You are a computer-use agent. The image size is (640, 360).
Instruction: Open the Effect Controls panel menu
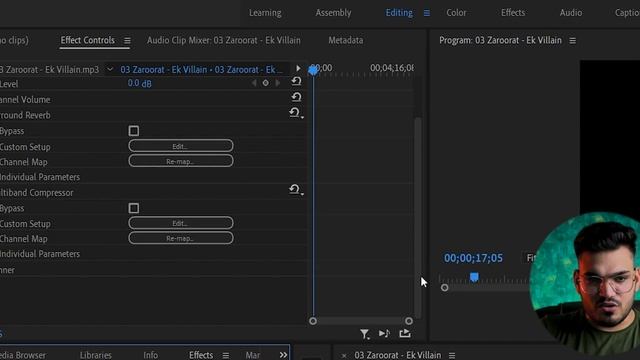[127, 40]
